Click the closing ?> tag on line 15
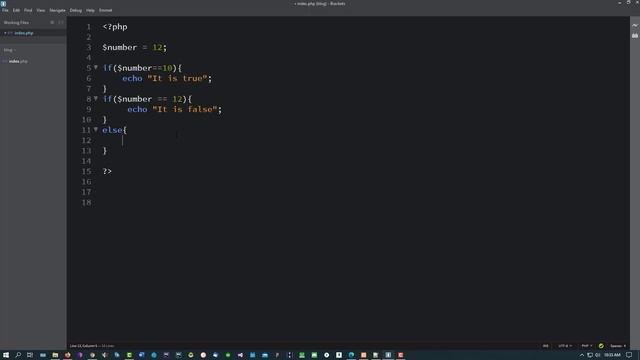The image size is (640, 360). click(107, 171)
